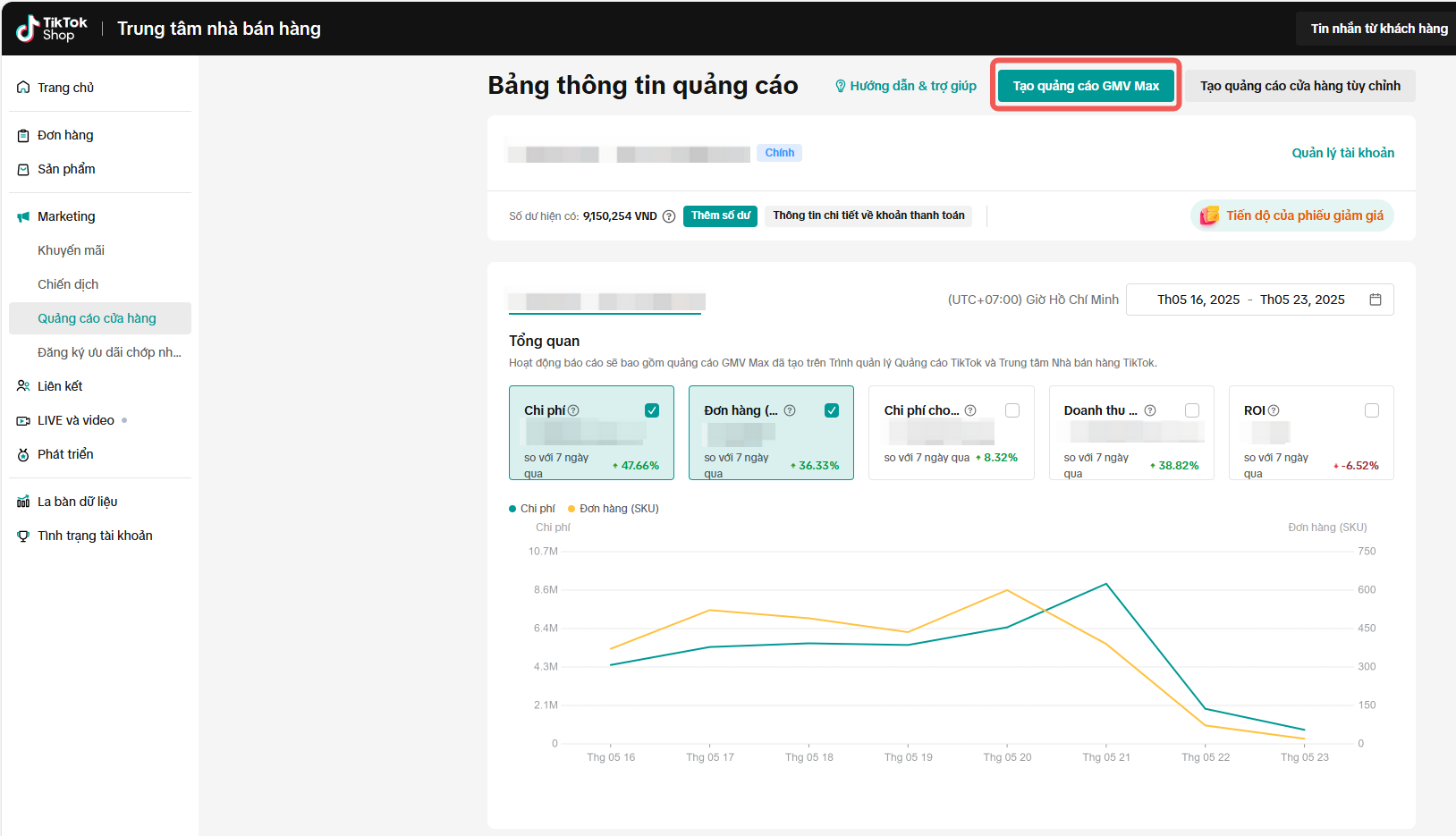Click the info icon next to Doanh thu

1150,410
